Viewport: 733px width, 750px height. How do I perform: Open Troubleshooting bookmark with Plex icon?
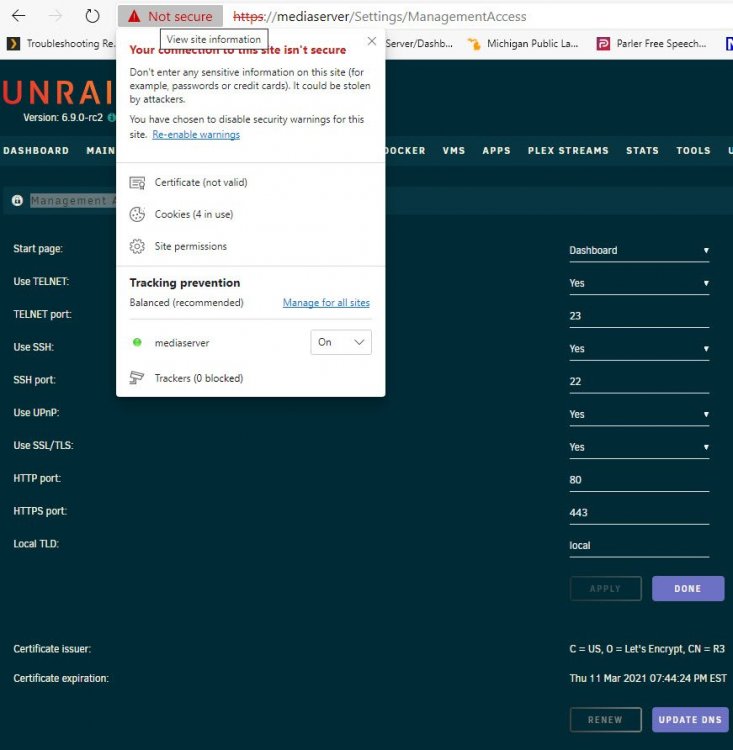tap(60, 44)
